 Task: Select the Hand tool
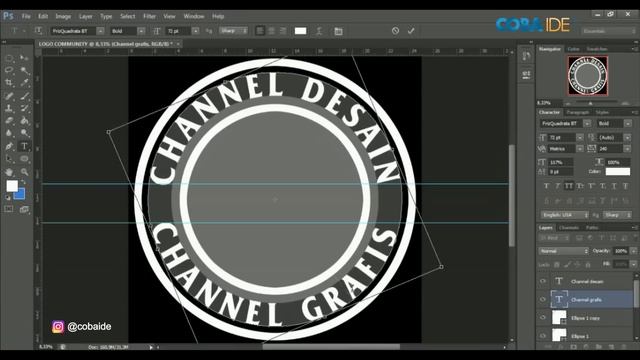coord(9,172)
